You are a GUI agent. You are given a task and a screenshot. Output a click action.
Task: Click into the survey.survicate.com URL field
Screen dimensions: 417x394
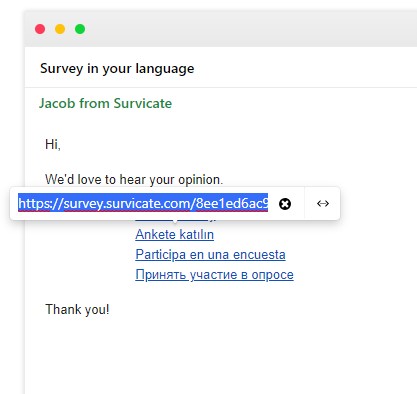click(x=143, y=203)
